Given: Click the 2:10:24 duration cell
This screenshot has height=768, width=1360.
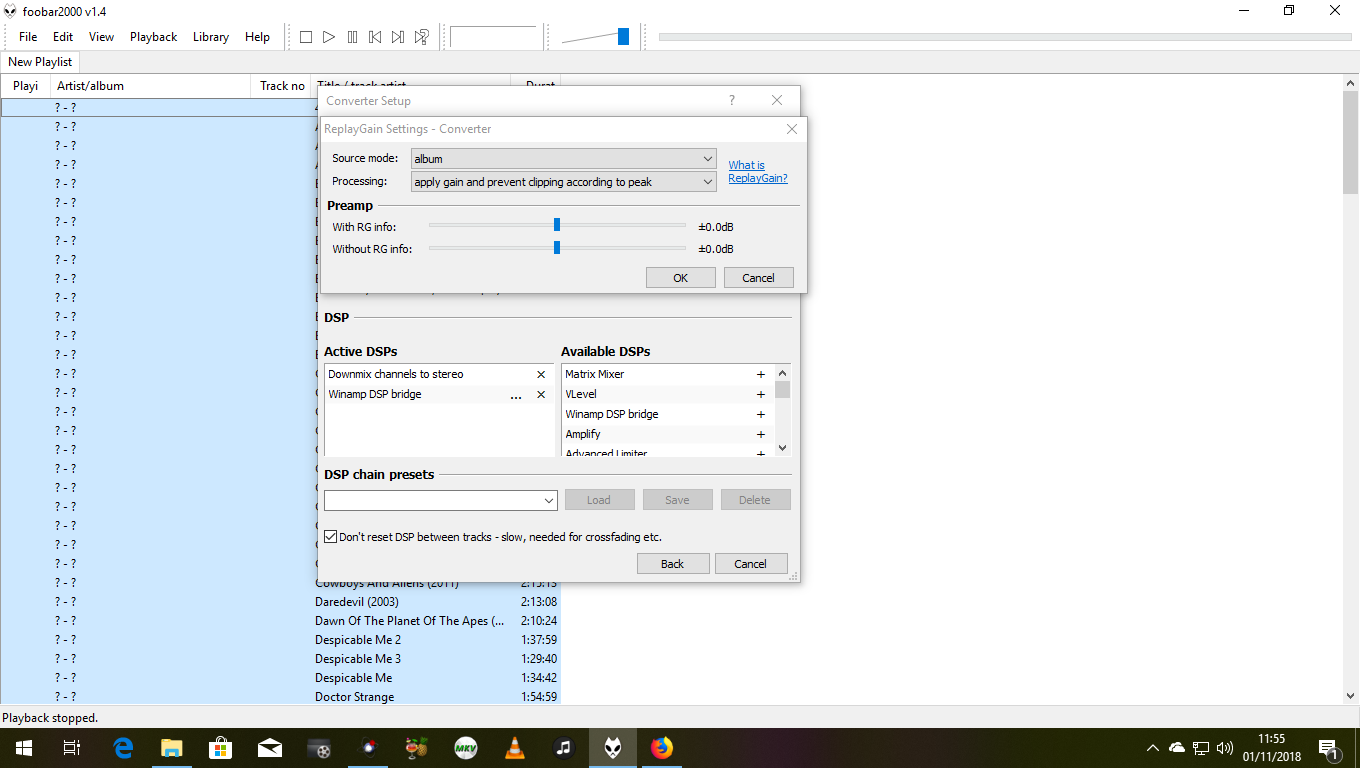Looking at the screenshot, I should (539, 621).
